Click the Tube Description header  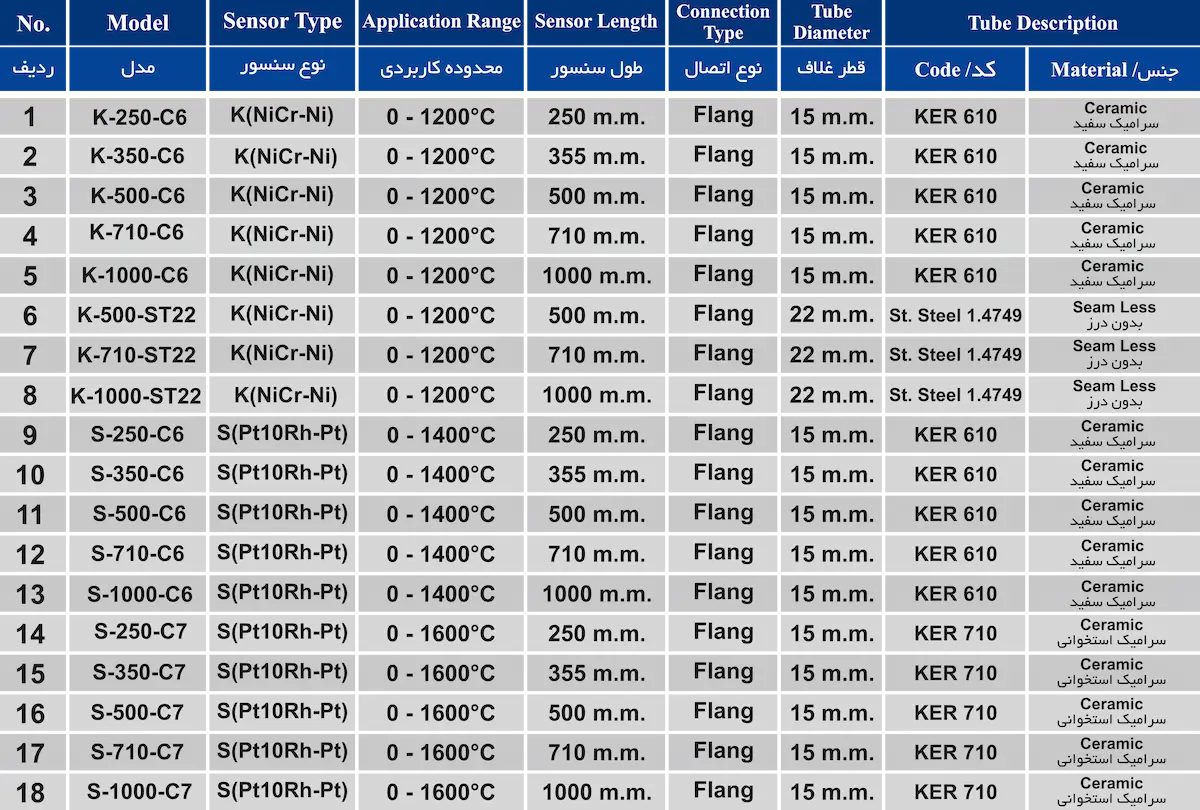point(1042,23)
